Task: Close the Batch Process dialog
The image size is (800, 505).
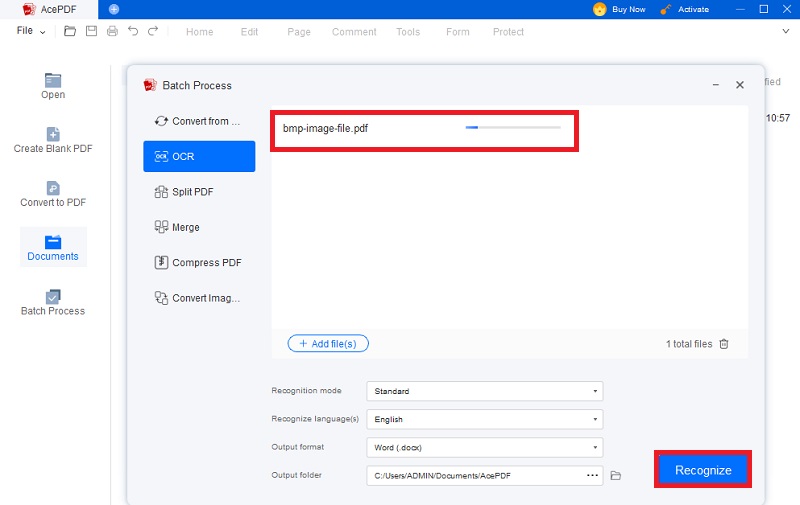Action: pos(740,85)
